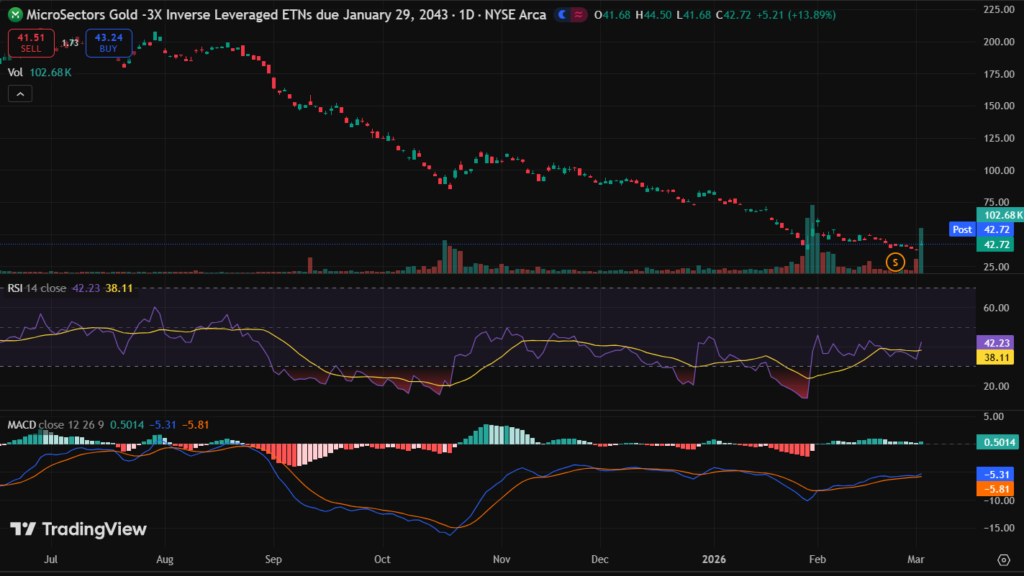Click the orange -5.81 signal axis label
Screen dimensions: 1024x576
coord(997,489)
